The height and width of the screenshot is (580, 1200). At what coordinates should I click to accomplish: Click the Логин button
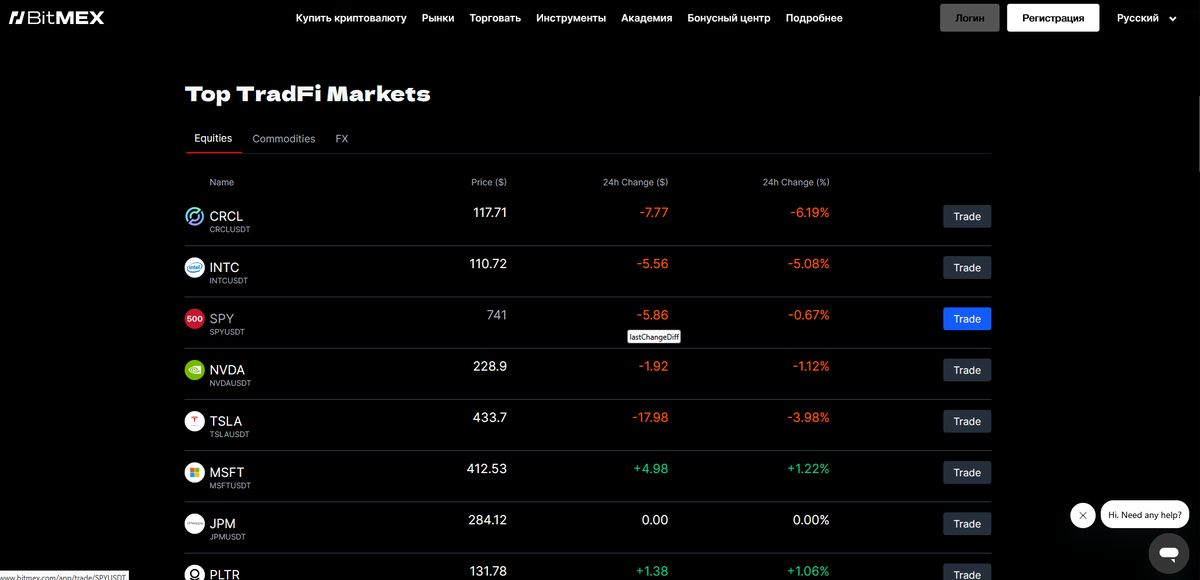point(970,18)
